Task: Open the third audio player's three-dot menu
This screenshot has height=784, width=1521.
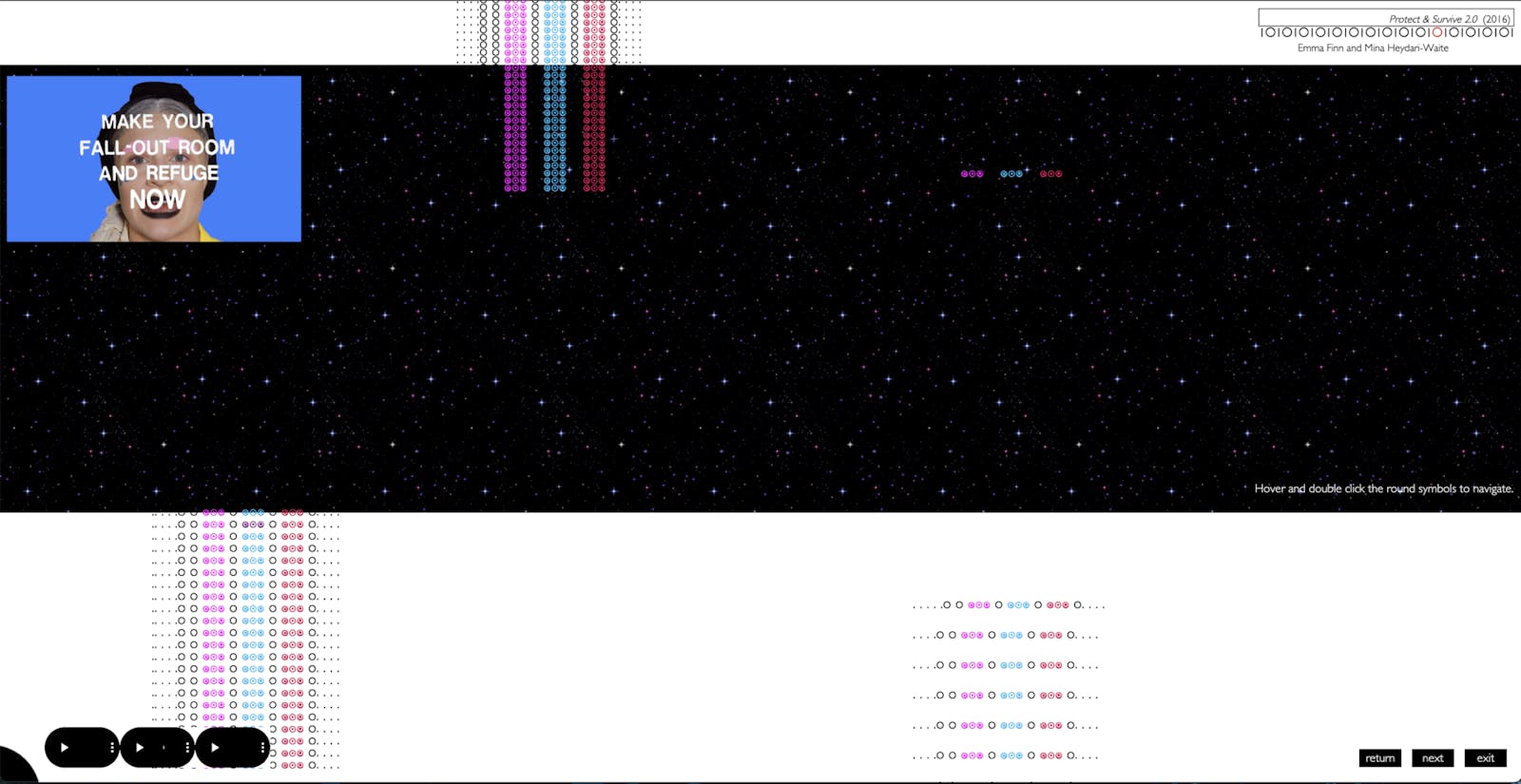Action: [x=262, y=748]
